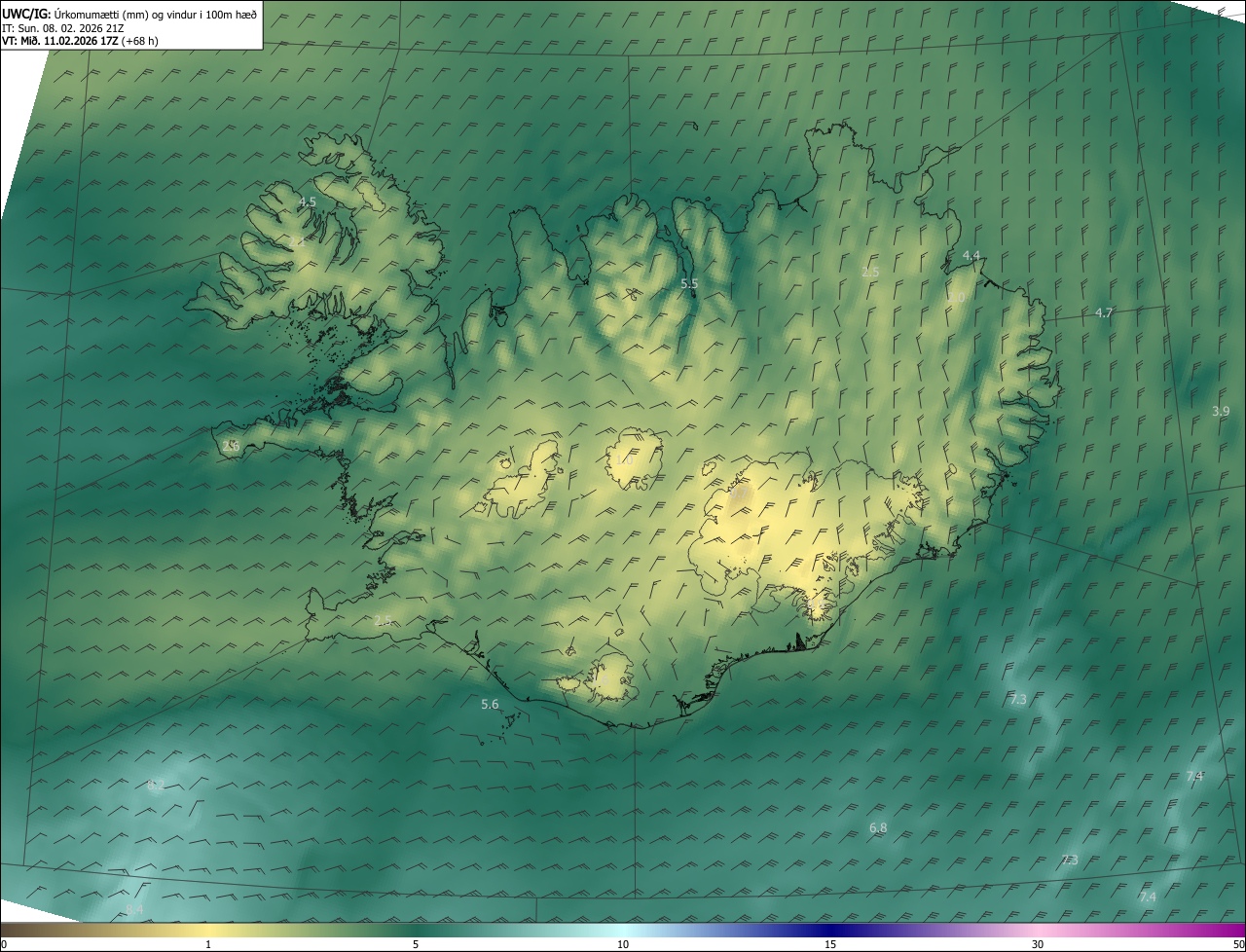The height and width of the screenshot is (952, 1246).
Task: Select the 5.6 value off the south coast
Action: [490, 704]
